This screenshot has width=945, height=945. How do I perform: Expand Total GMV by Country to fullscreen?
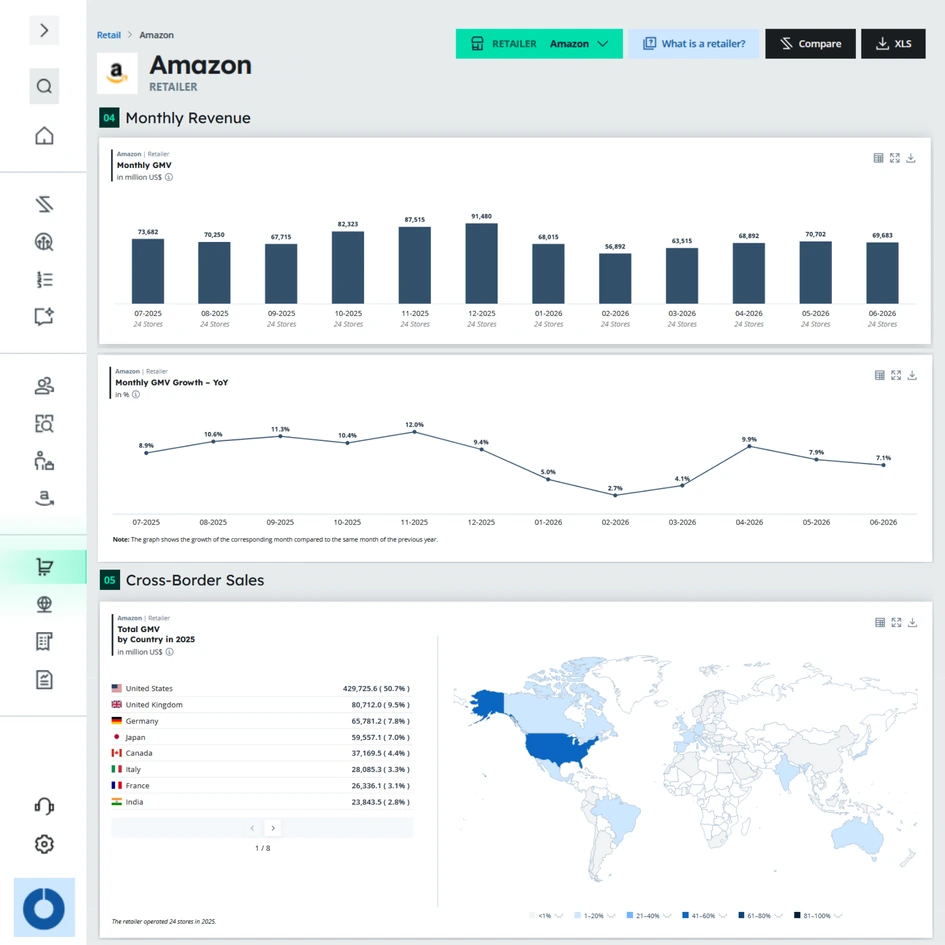(896, 623)
